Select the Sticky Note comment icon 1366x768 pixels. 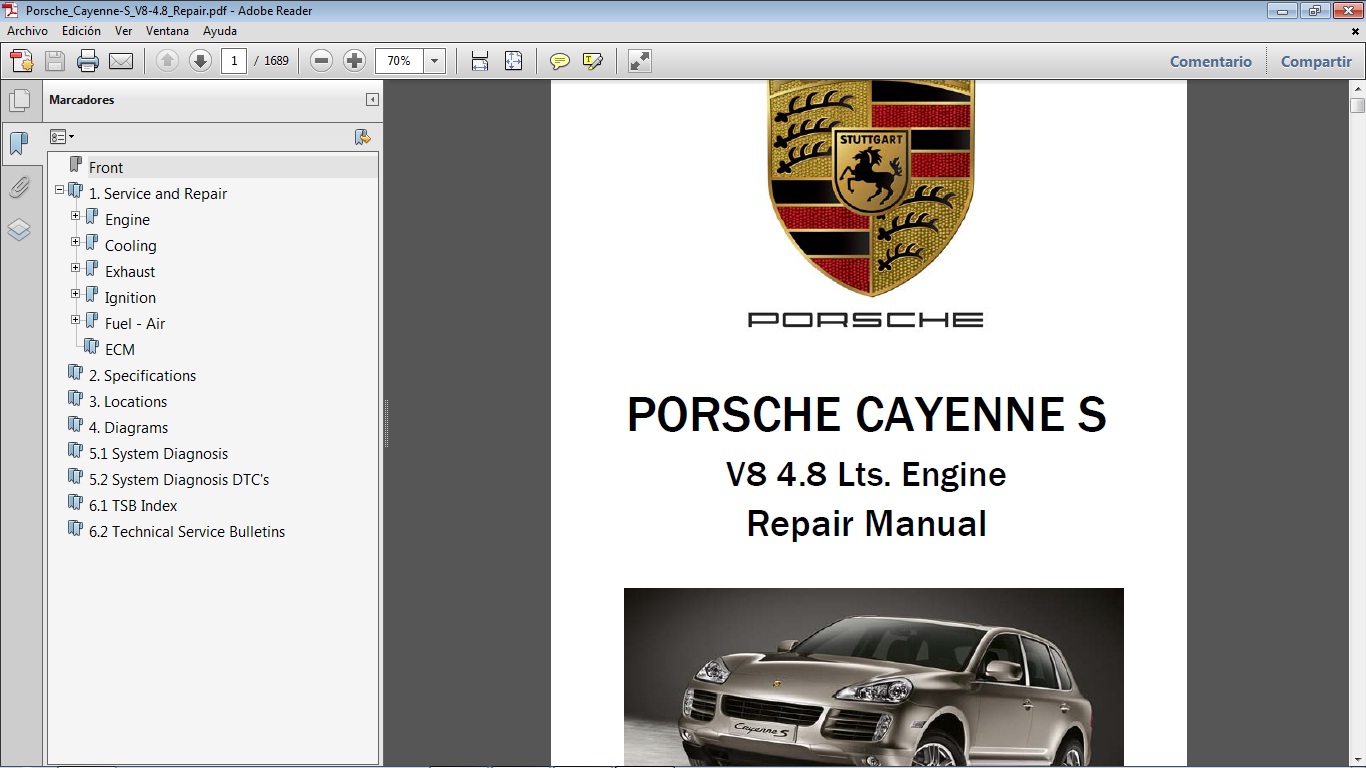pyautogui.click(x=557, y=61)
